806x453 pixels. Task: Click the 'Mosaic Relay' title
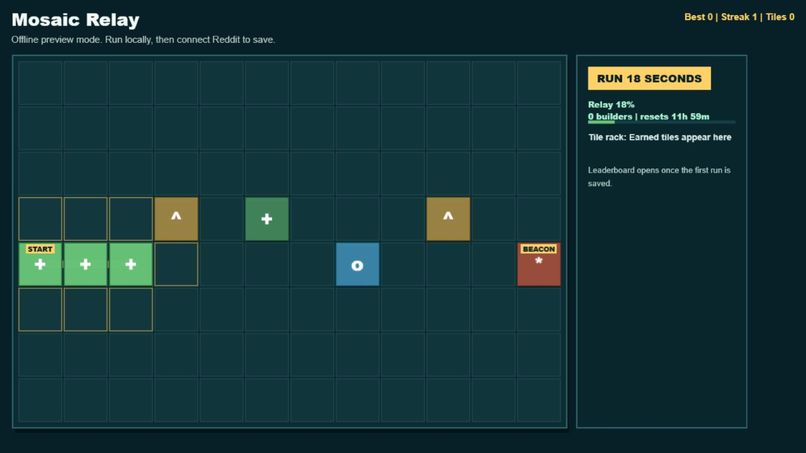[76, 20]
